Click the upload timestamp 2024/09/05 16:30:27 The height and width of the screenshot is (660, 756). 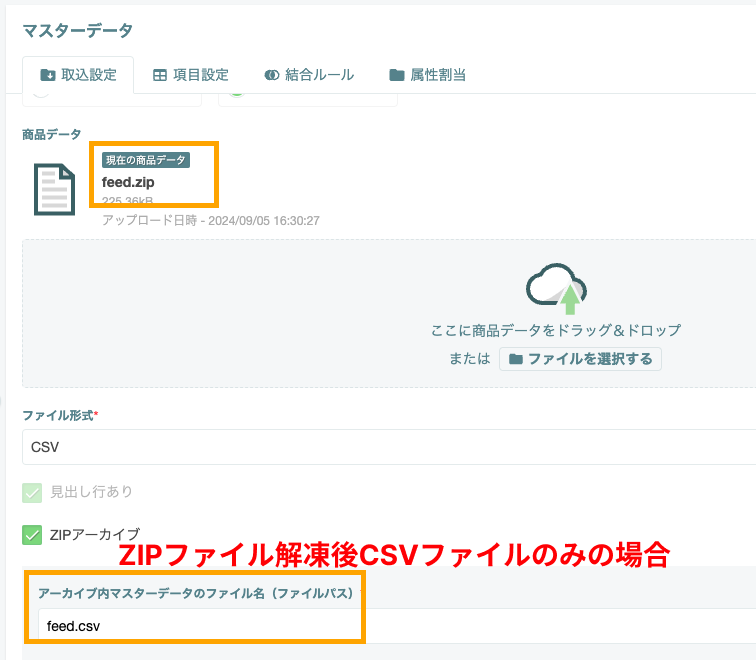point(264,221)
